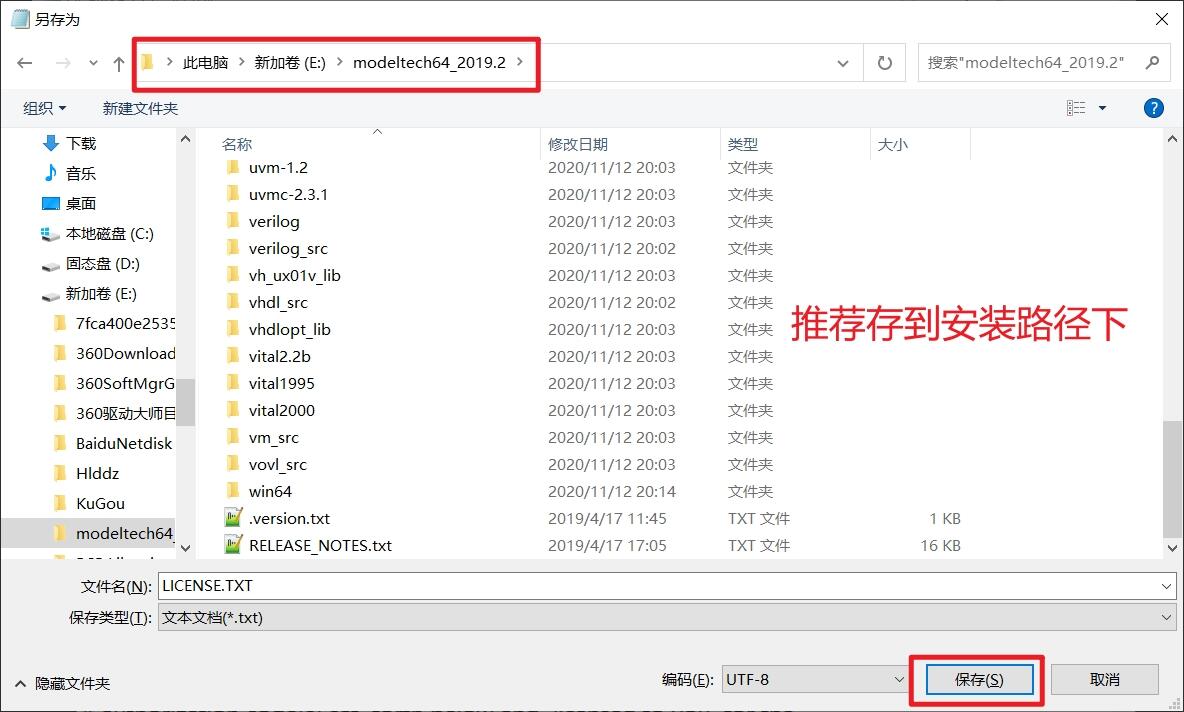Click the vhdlopt_lib folder icon
Viewport: 1184px width, 712px height.
coord(233,329)
